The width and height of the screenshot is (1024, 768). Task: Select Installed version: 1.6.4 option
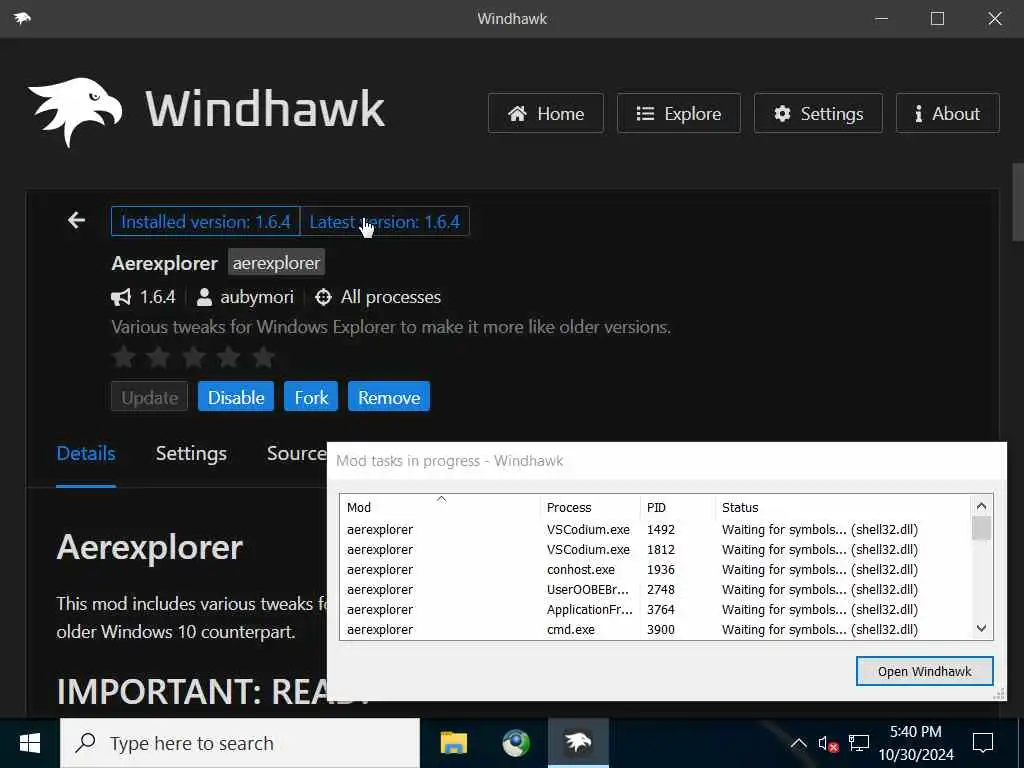pyautogui.click(x=206, y=221)
